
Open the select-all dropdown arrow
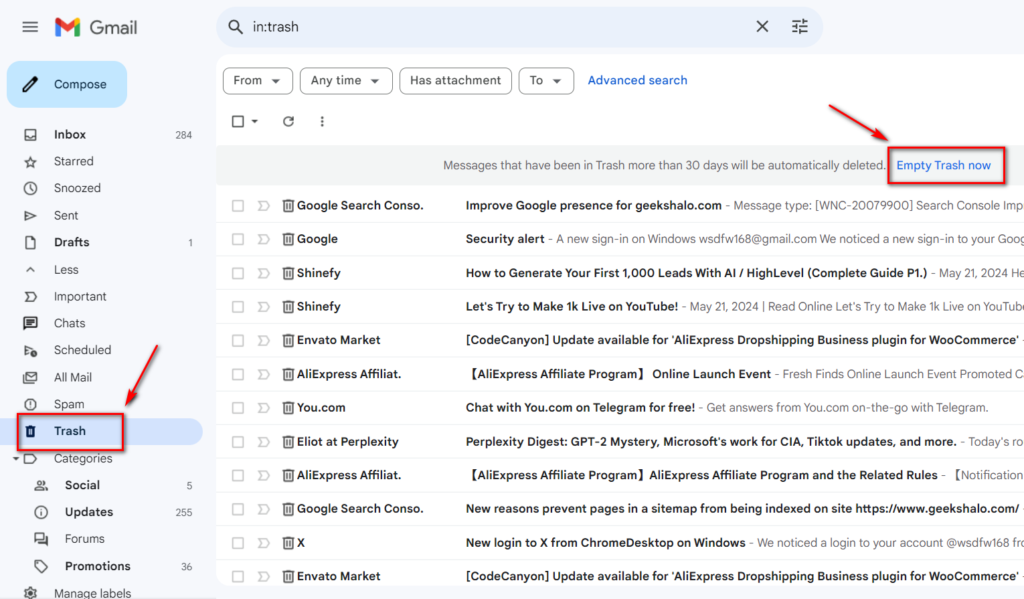(255, 121)
